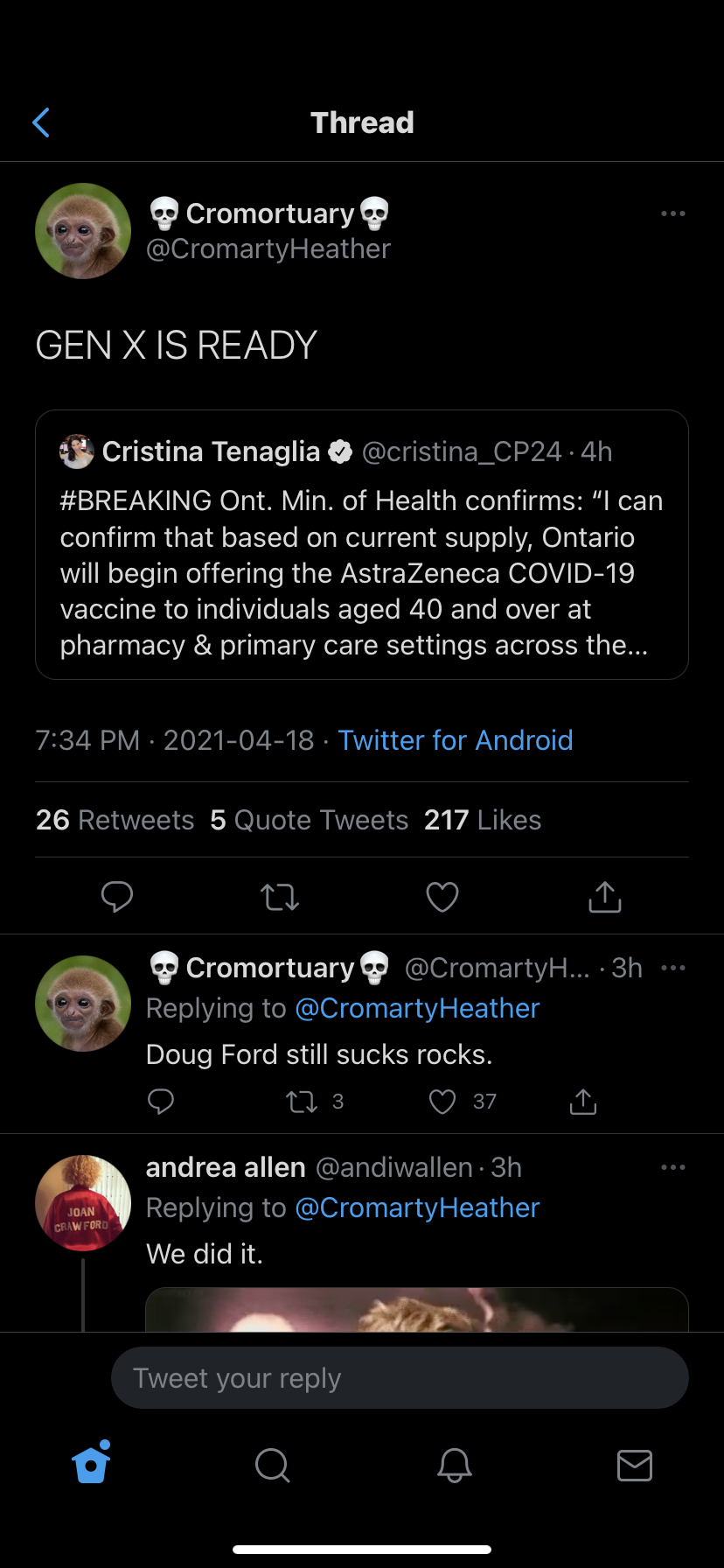724x1568 pixels.
Task: Retweet the main GEN X IS READY tweet
Action: pos(280,897)
